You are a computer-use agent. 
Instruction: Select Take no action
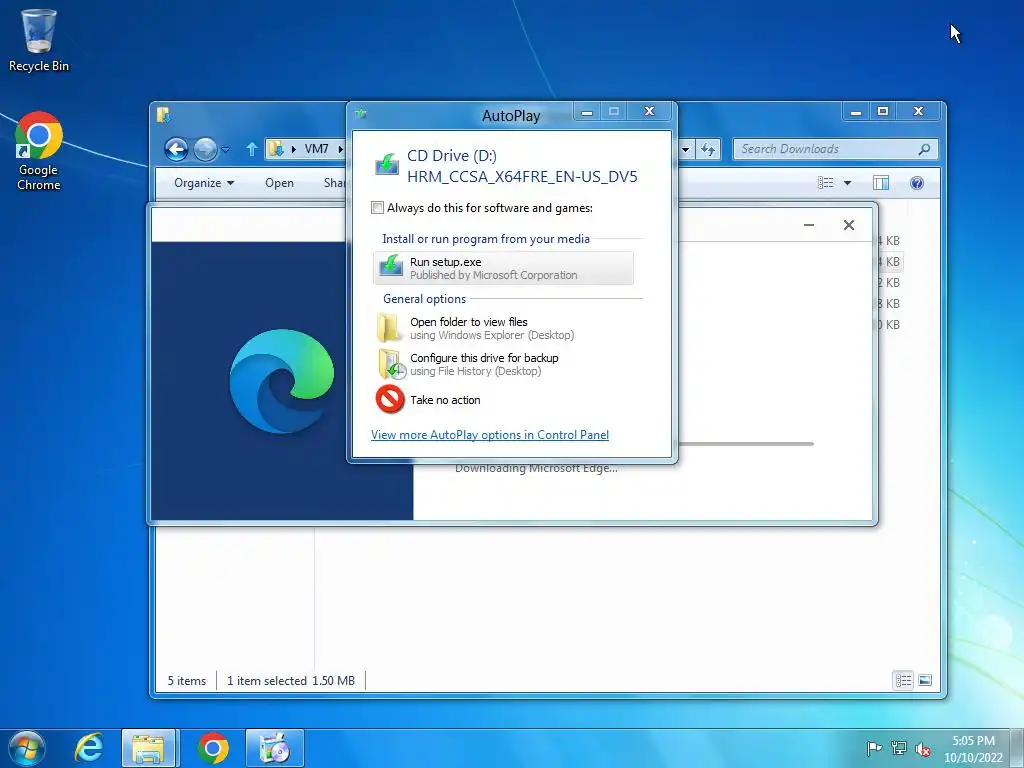point(428,400)
